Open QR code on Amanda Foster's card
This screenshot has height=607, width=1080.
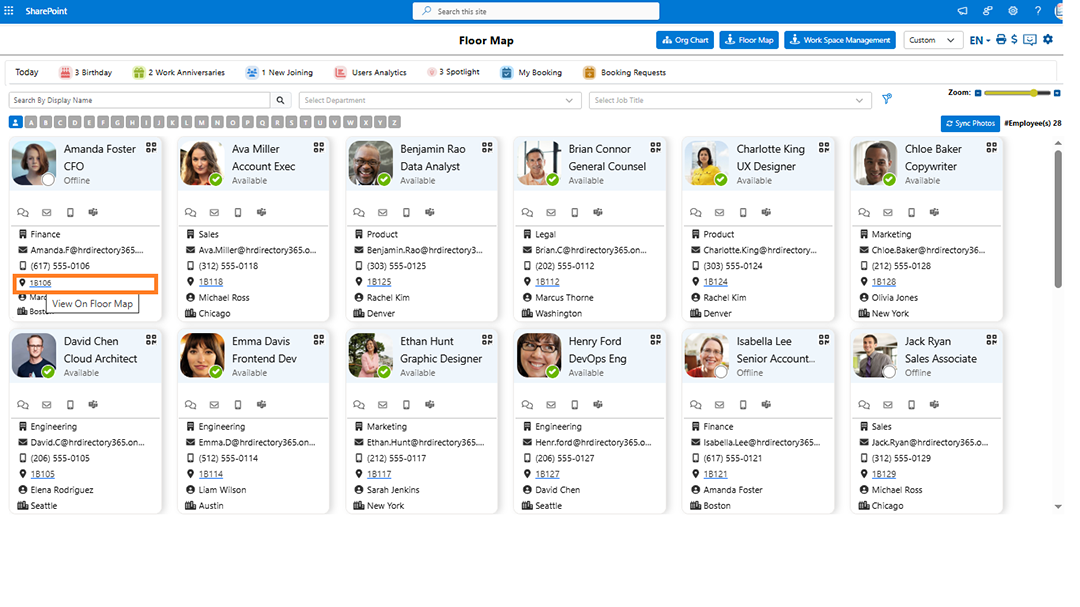pos(151,147)
